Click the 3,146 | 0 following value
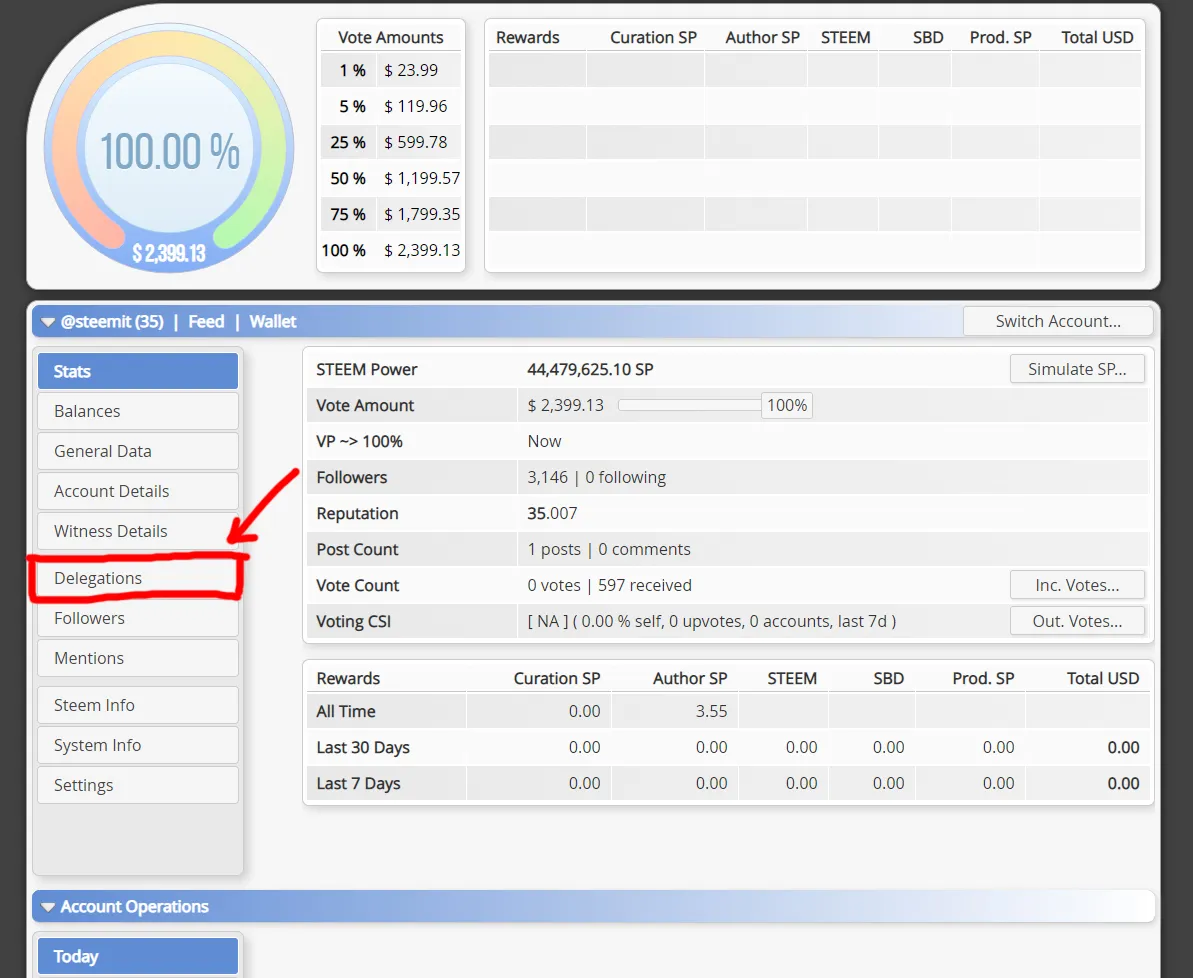1193x978 pixels. pyautogui.click(x=596, y=477)
